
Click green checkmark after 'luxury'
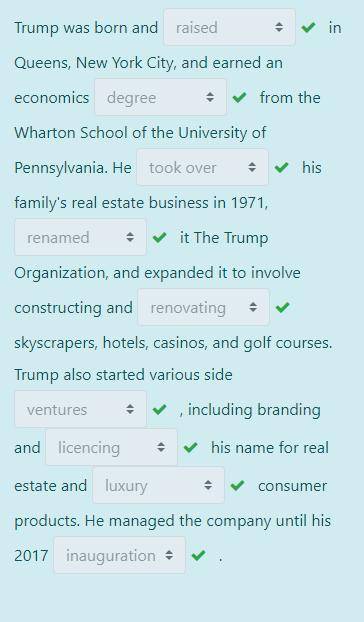(x=238, y=485)
